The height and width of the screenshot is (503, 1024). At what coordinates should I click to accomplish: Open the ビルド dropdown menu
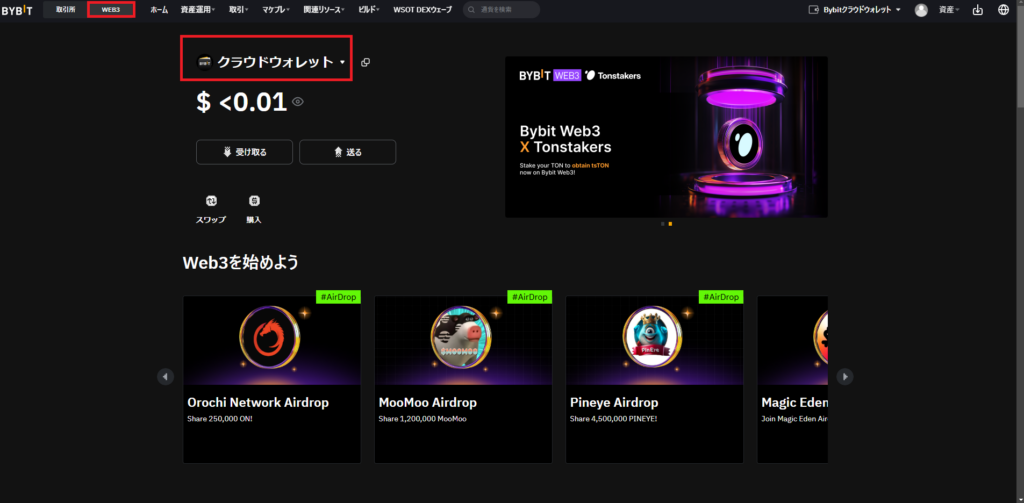click(x=369, y=10)
